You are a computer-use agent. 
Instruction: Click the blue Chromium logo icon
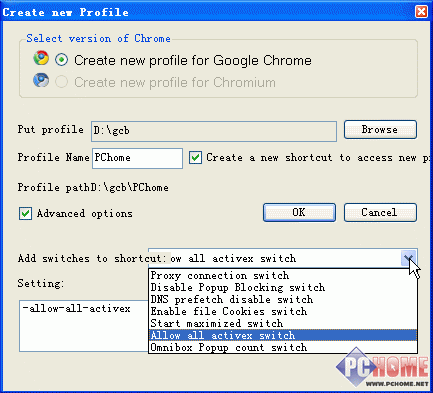[41, 80]
